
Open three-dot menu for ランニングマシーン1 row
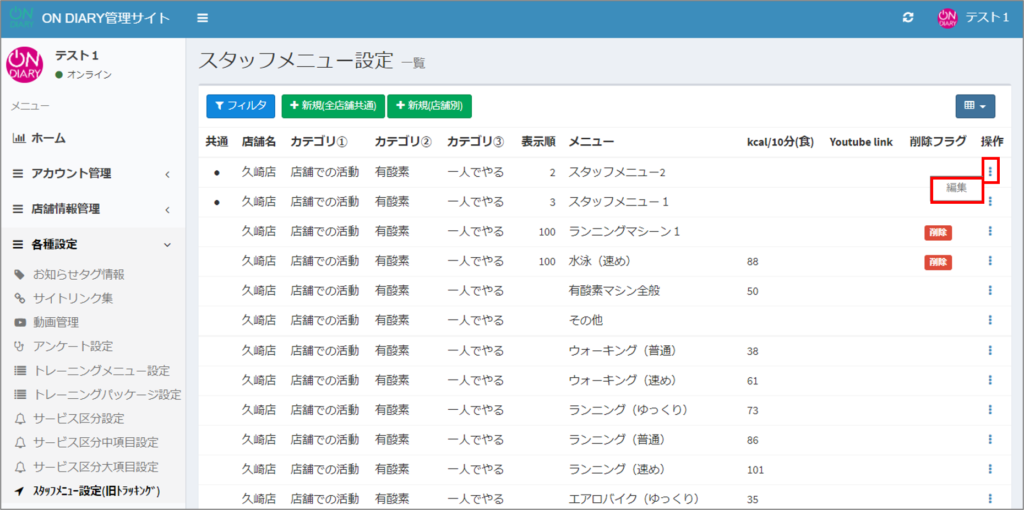(x=990, y=232)
